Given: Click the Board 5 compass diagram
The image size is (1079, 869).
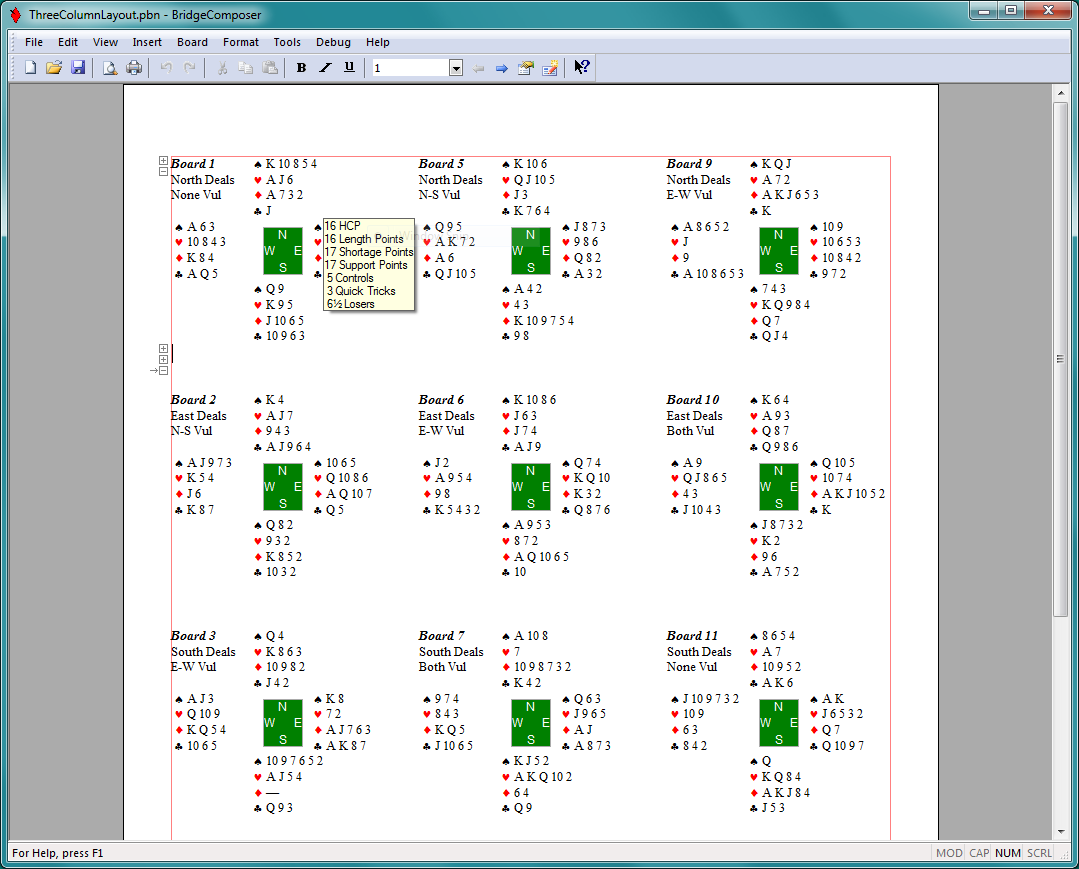Looking at the screenshot, I should pyautogui.click(x=530, y=251).
